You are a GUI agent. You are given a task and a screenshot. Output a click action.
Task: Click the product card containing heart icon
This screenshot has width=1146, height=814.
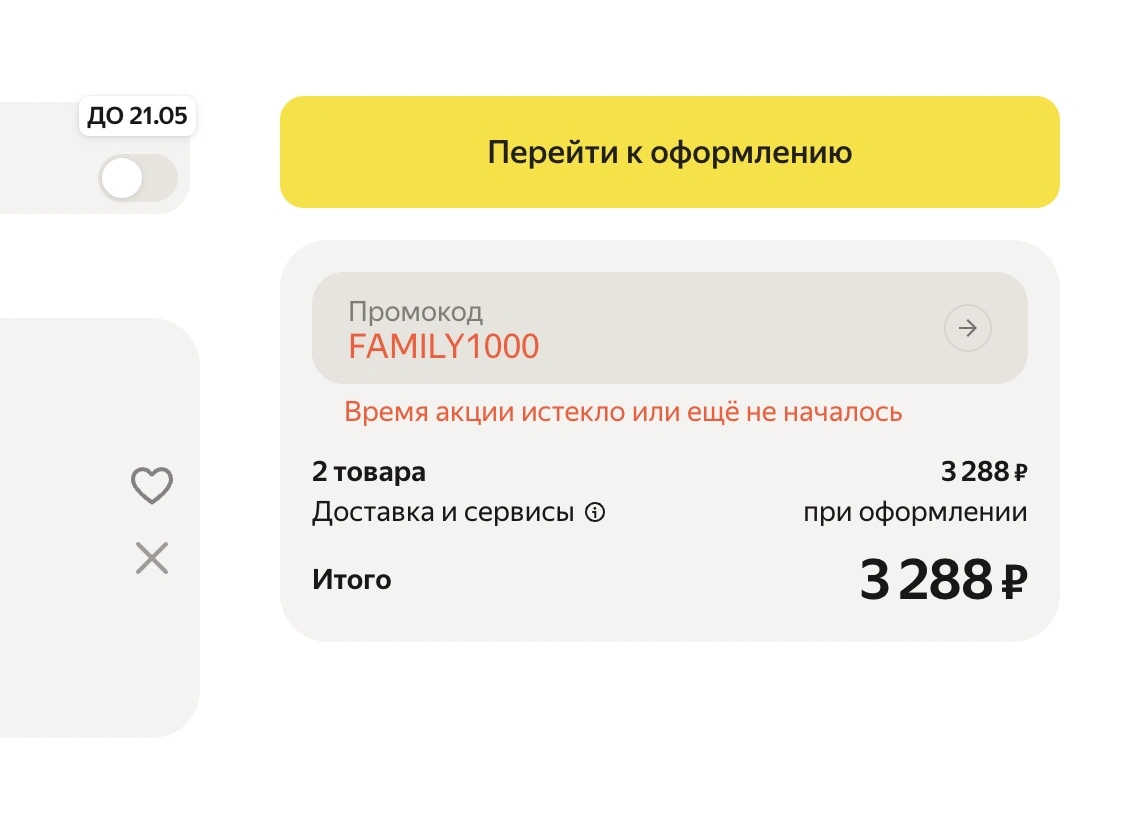(99, 528)
